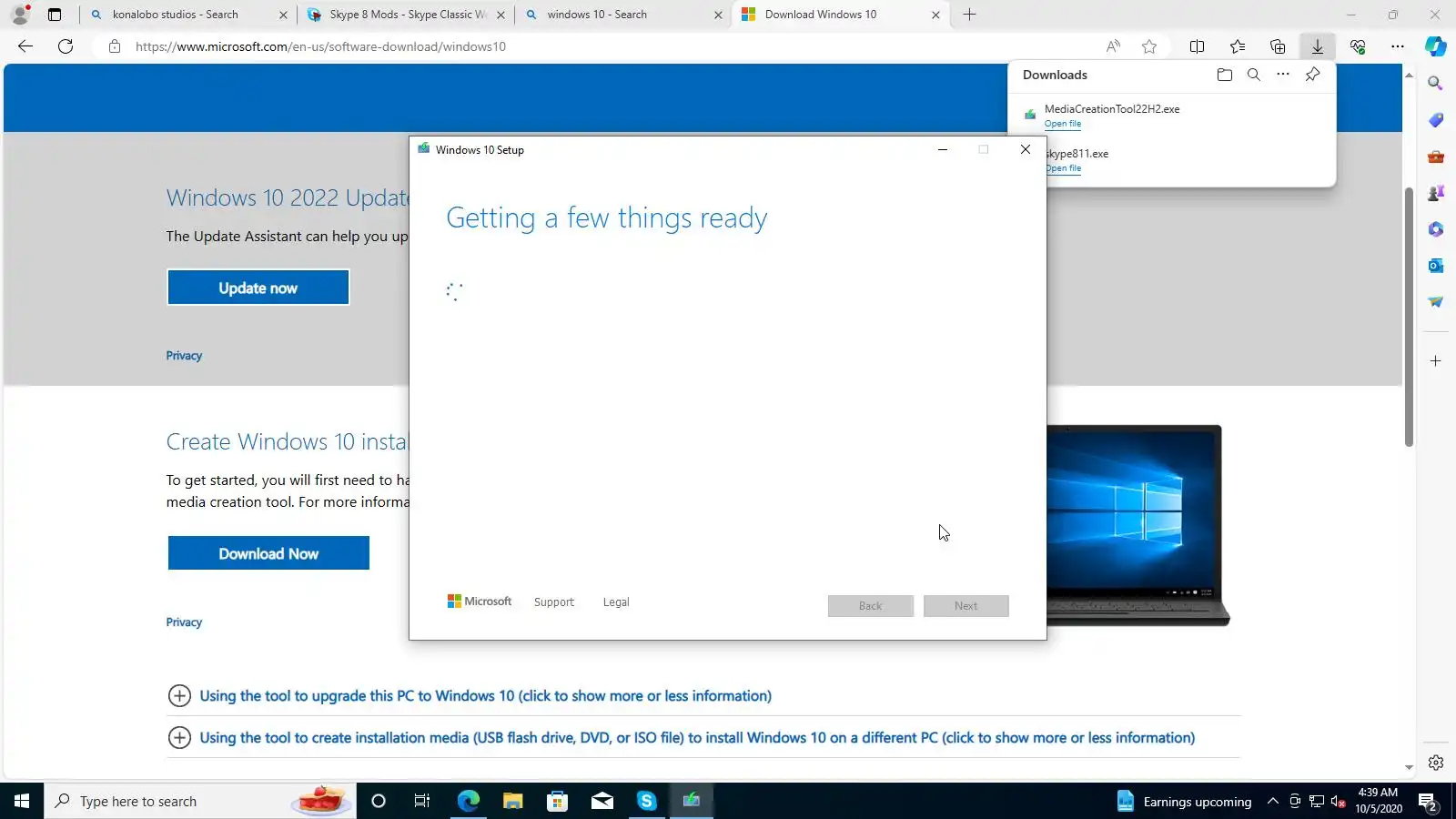Open the Browser essentials heart icon

[1358, 46]
